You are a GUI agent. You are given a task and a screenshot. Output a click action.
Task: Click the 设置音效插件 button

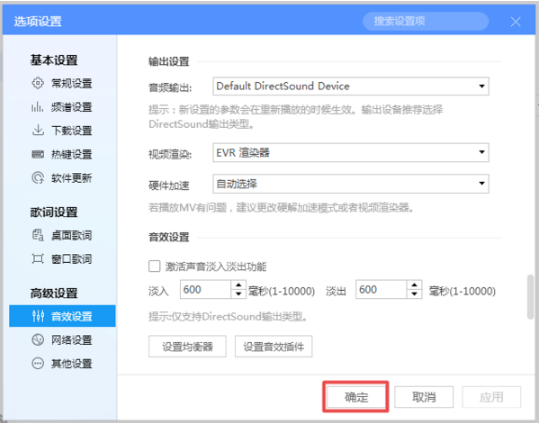point(274,346)
